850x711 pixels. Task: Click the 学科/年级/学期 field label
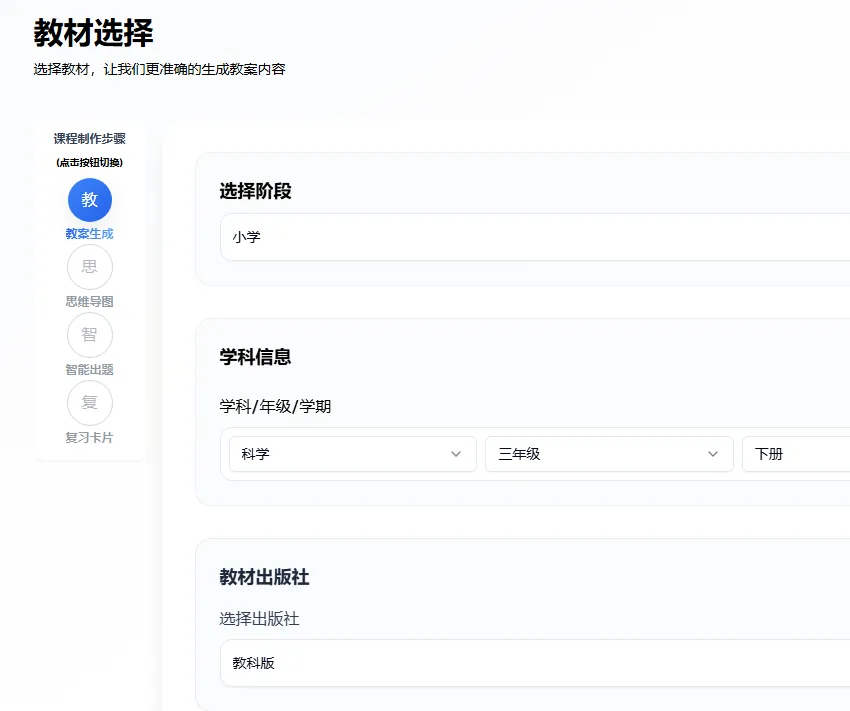point(275,406)
